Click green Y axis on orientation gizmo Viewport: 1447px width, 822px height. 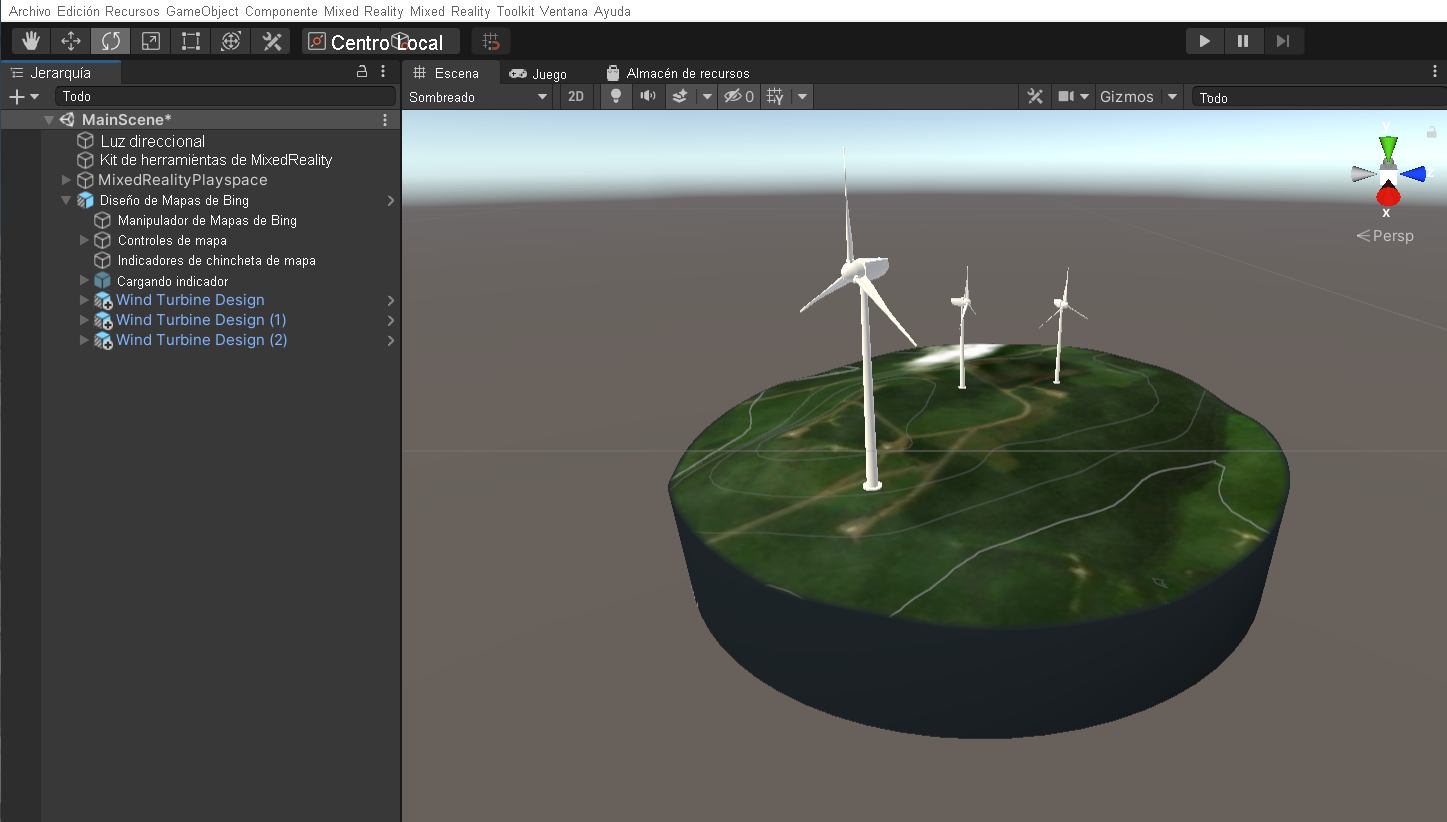click(1387, 146)
